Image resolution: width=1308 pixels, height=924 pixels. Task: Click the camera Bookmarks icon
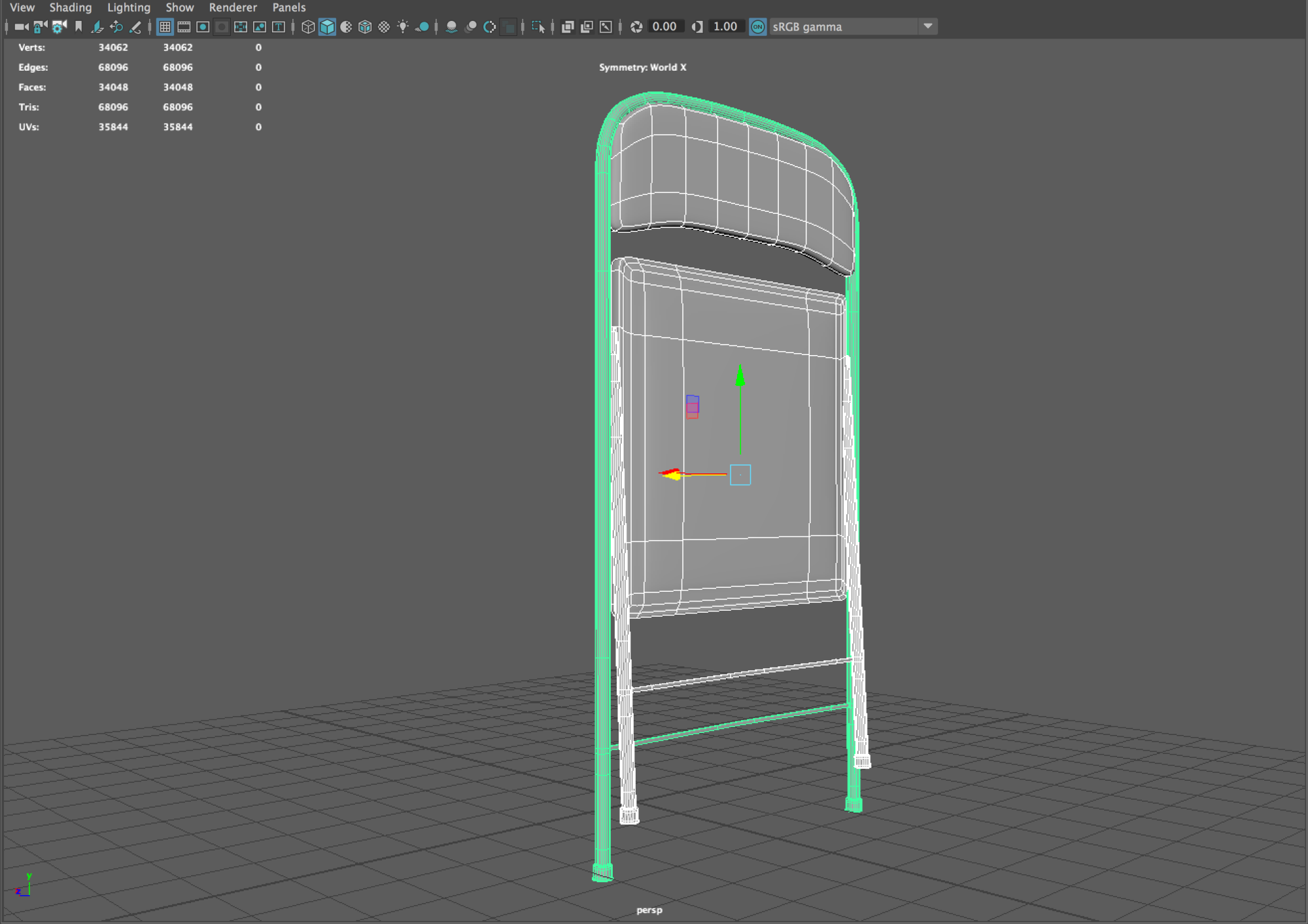(78, 27)
